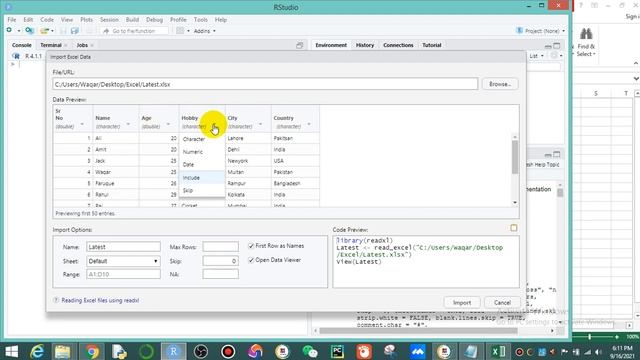Open WeChat from taskbar
Viewport: 640px width, 360px height.
click(310, 351)
